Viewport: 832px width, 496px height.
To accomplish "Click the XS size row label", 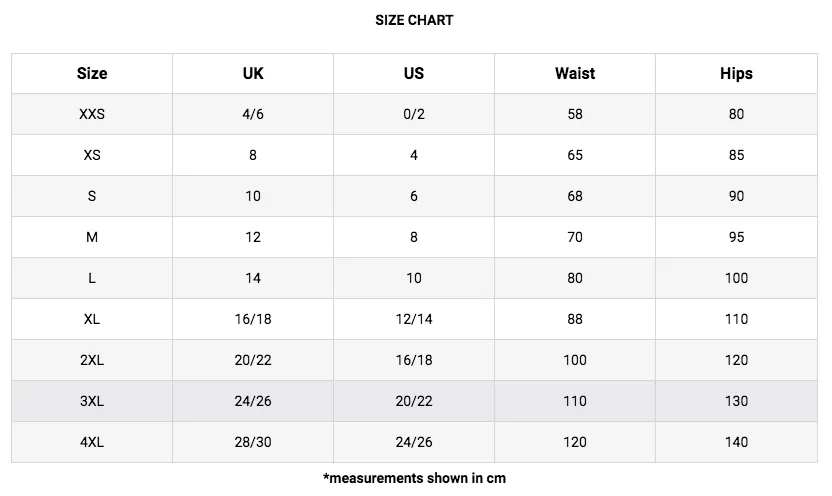I will [92, 155].
